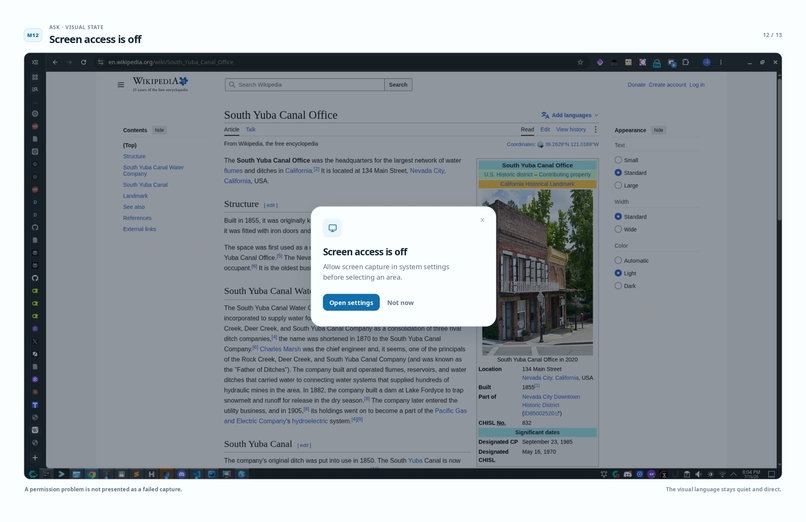Focus the Search Wikipedia field
The height and width of the screenshot is (522, 806).
(x=305, y=85)
